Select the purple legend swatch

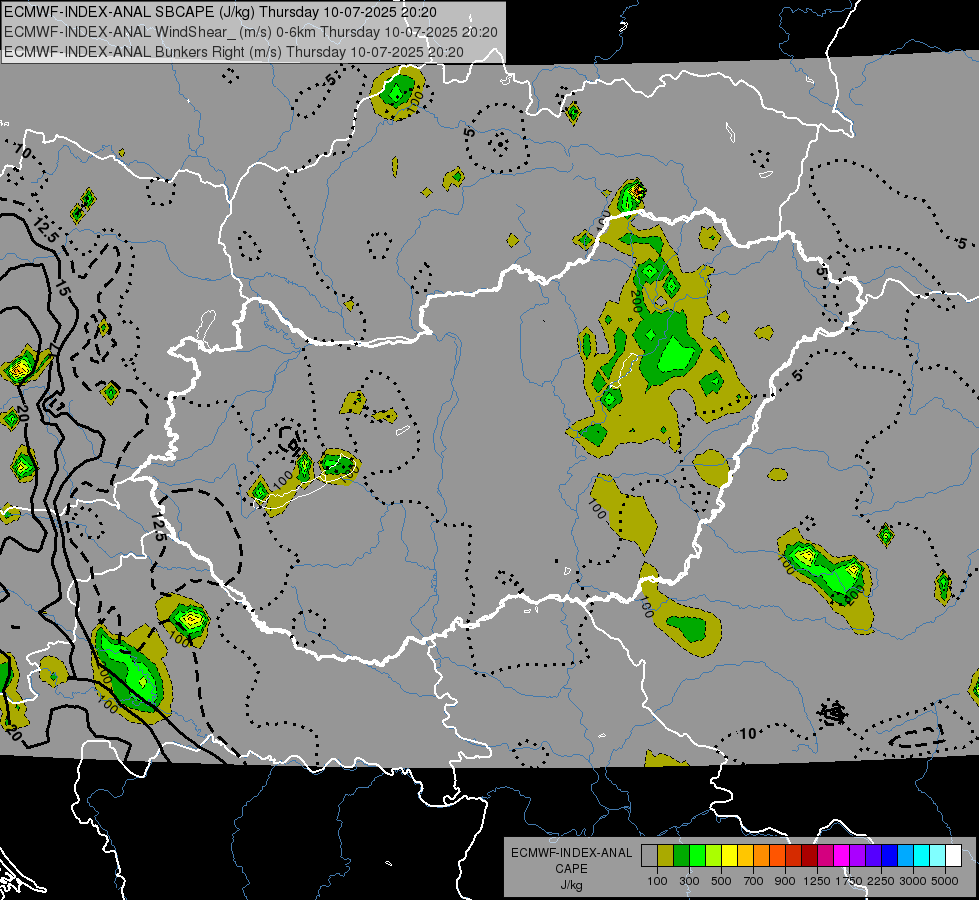coord(857,856)
